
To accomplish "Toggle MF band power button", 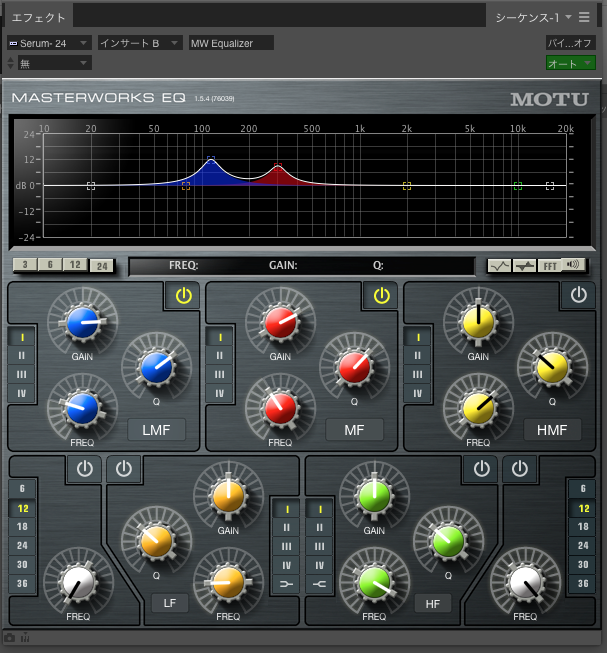I will [381, 296].
